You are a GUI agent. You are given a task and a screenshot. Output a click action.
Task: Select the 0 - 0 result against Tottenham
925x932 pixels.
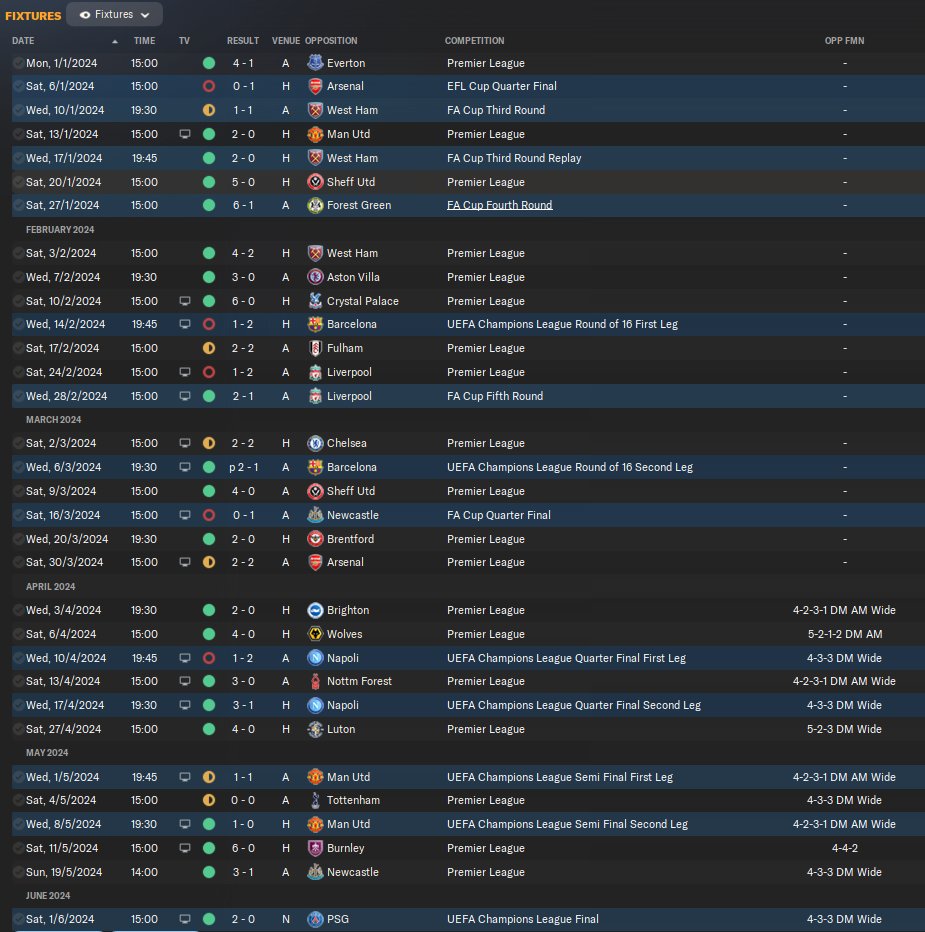tap(243, 800)
